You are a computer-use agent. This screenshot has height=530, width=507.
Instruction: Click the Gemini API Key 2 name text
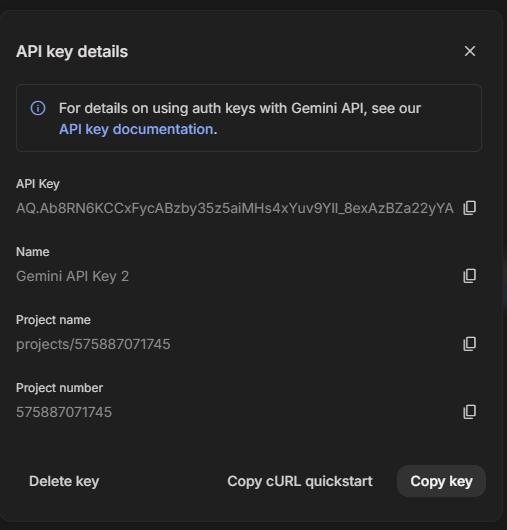click(x=72, y=276)
